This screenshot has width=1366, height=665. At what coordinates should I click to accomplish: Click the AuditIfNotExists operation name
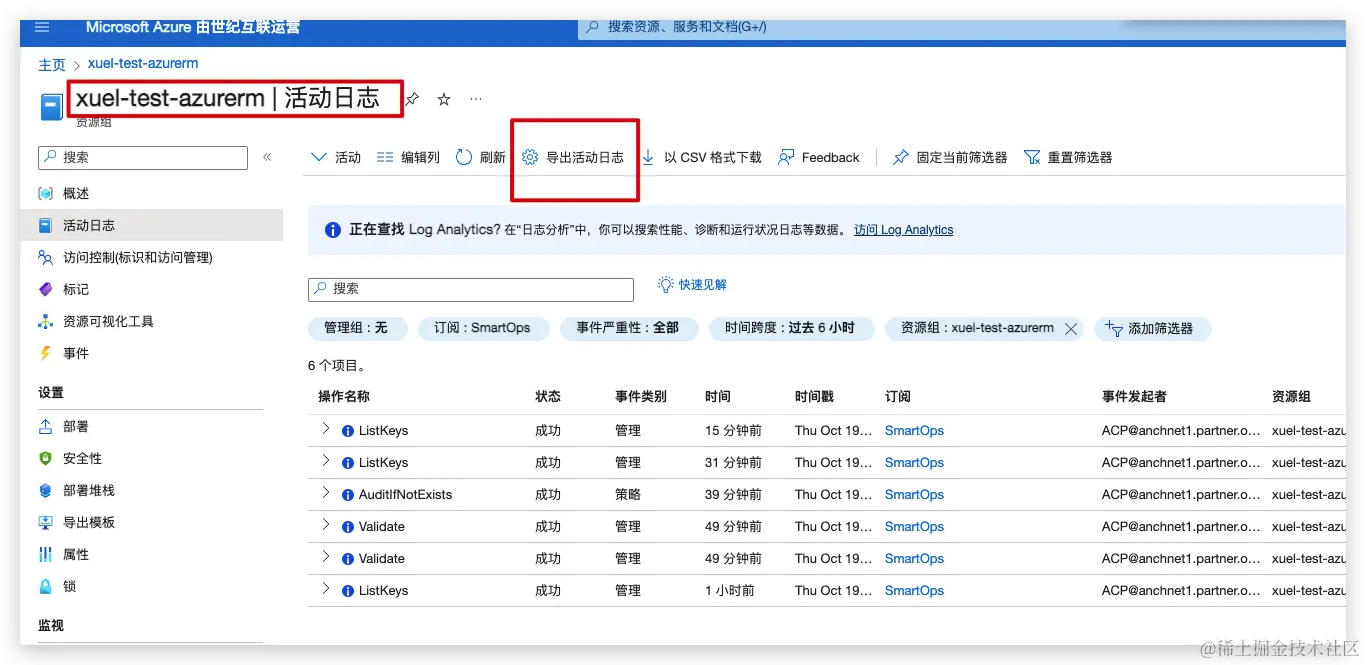click(405, 494)
